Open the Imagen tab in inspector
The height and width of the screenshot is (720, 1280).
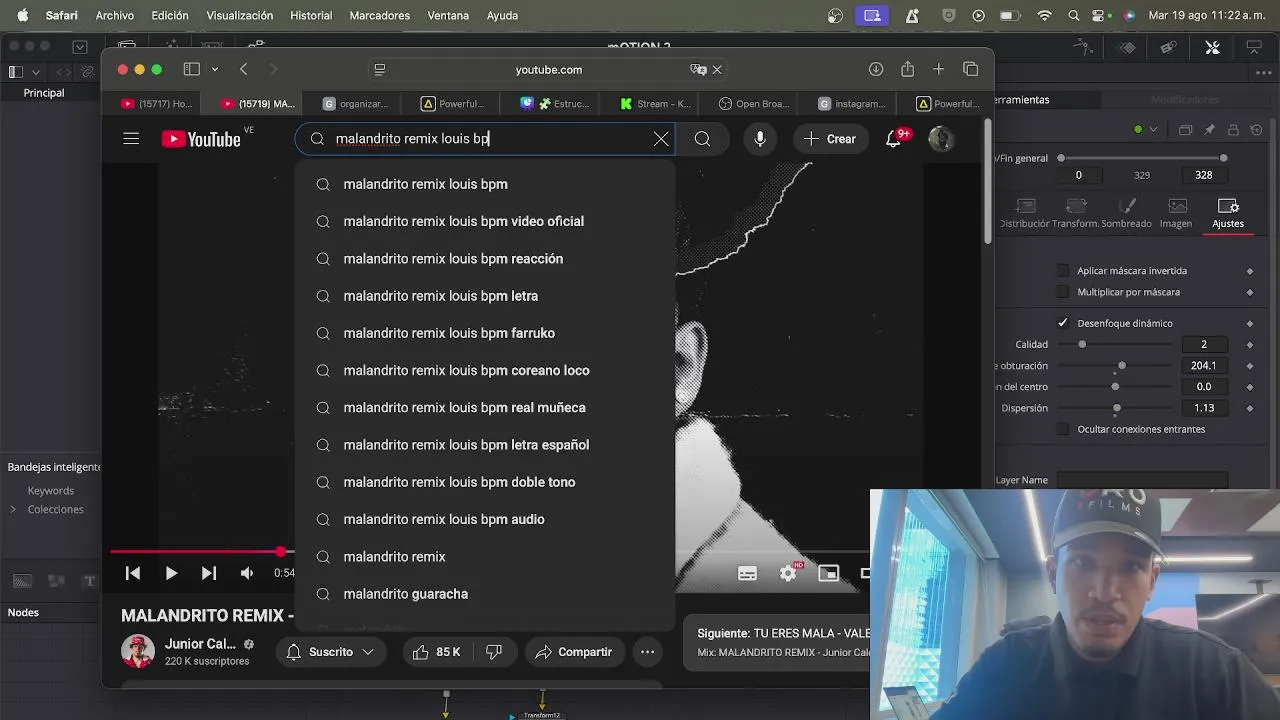tap(1176, 213)
